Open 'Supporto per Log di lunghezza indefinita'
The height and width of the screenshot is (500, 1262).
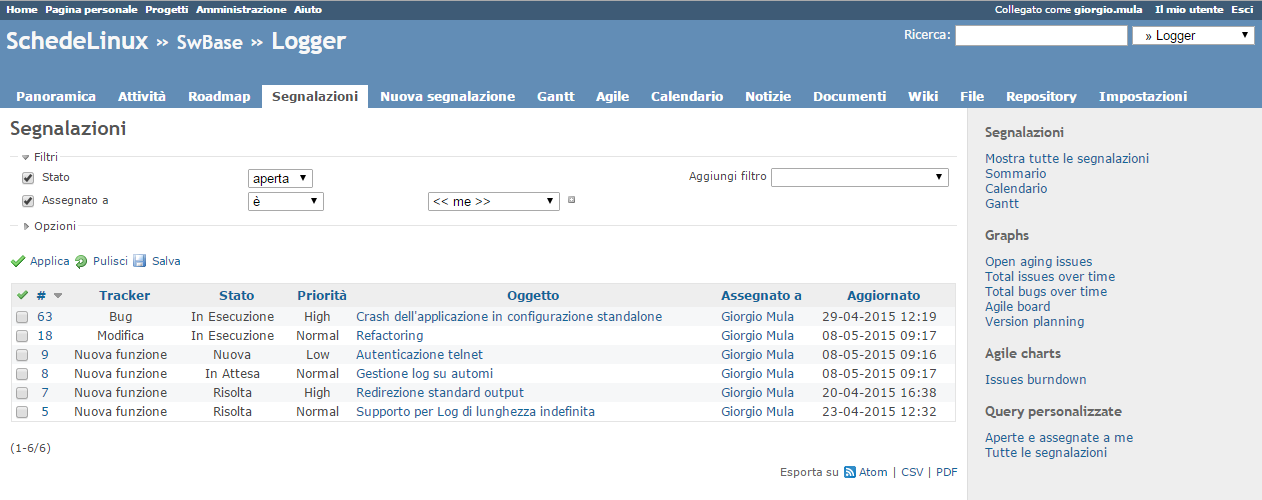pos(475,412)
